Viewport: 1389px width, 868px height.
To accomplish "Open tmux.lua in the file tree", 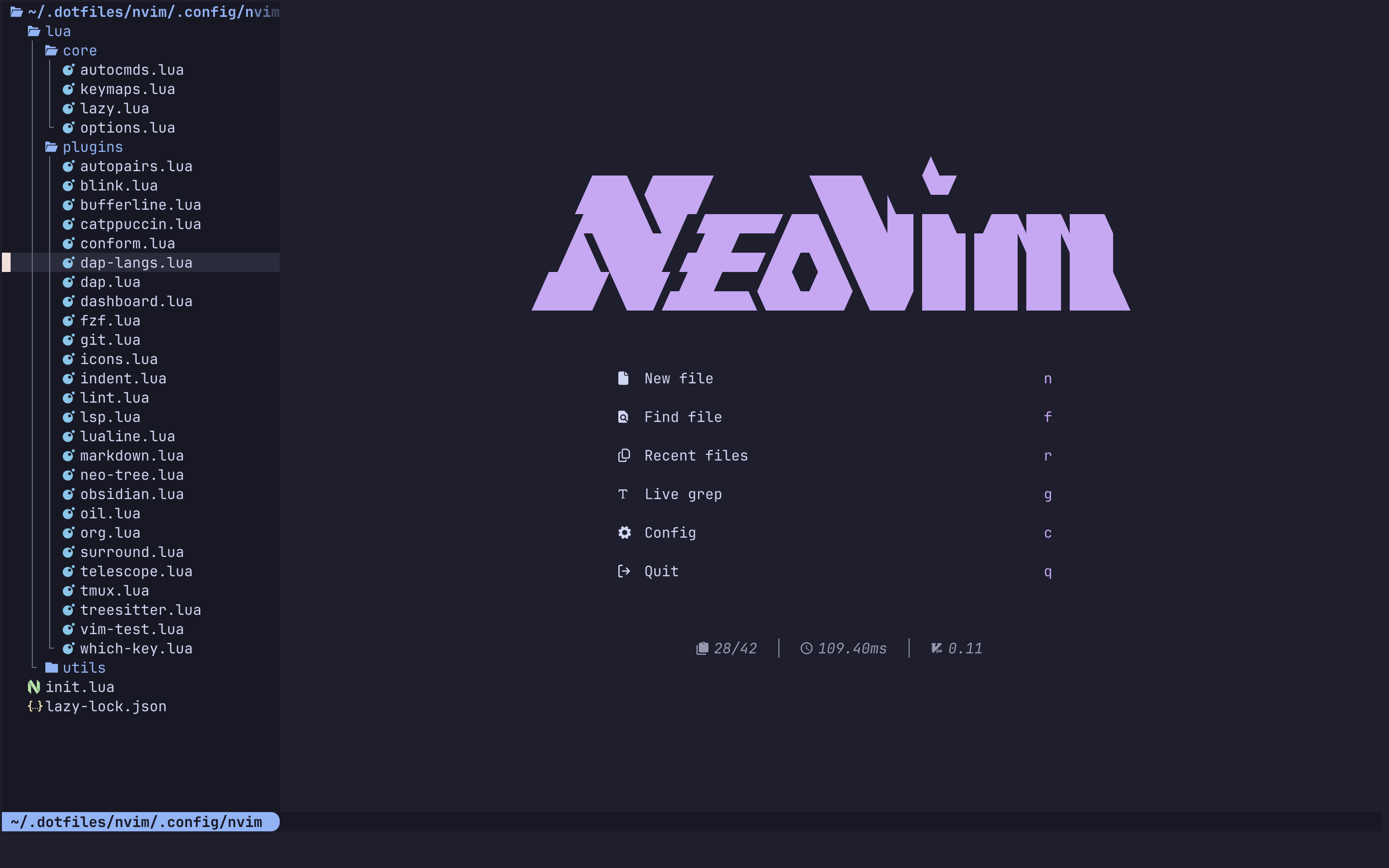I will pos(115,591).
